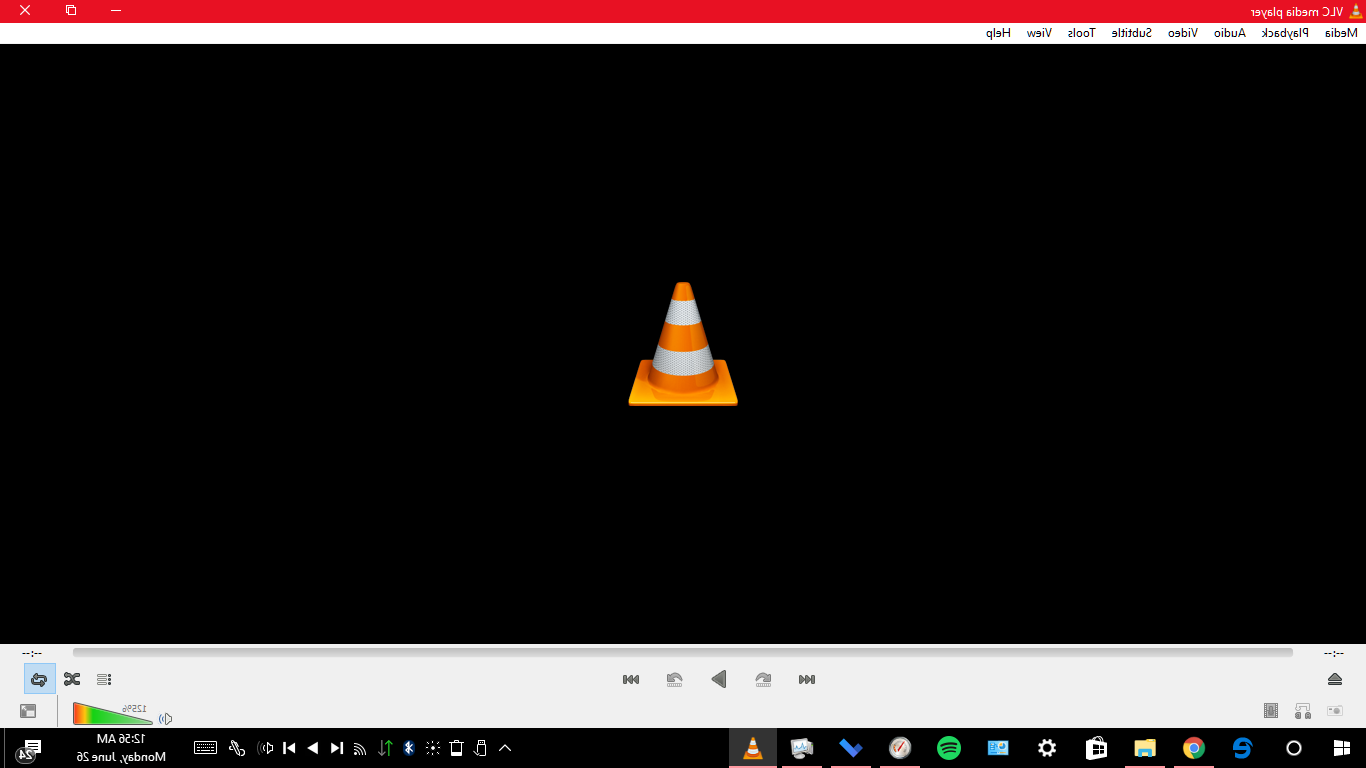
Task: Show the playlist view icon
Action: [x=104, y=679]
